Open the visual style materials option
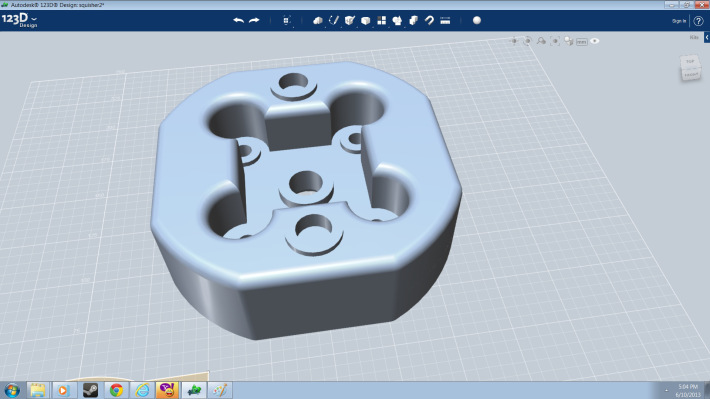This screenshot has width=710, height=399. 568,41
